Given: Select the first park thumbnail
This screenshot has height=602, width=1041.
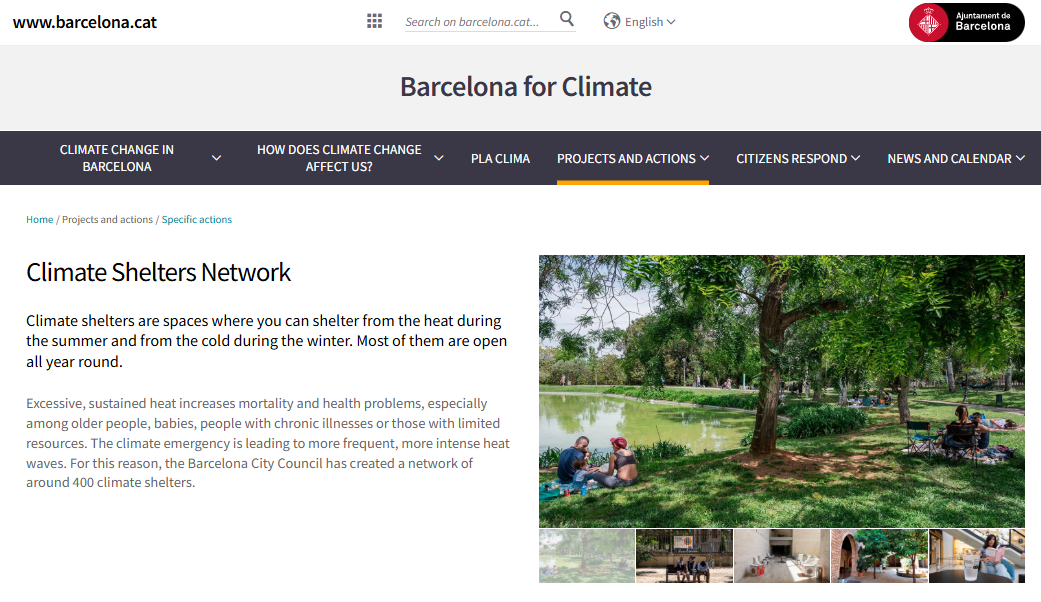Looking at the screenshot, I should [x=587, y=556].
